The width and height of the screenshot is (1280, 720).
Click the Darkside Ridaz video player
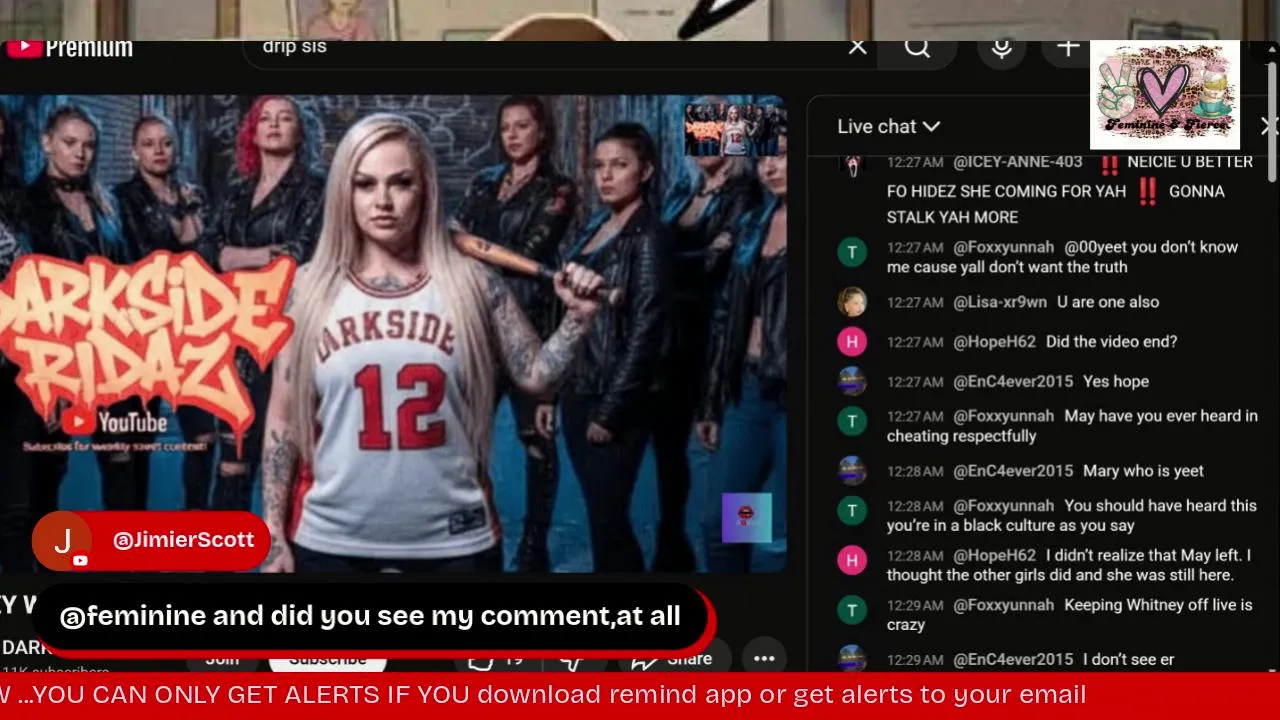(393, 333)
